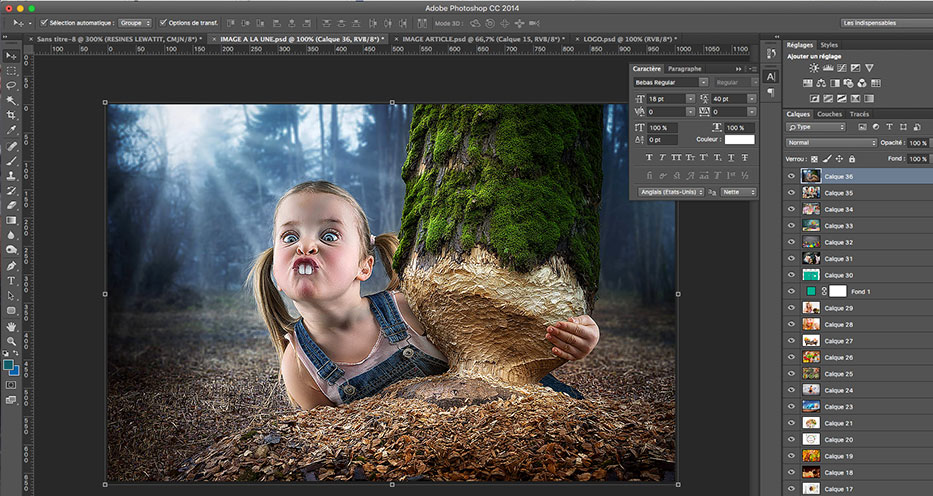Screen dimensions: 933x496
Task: Select the Gradient tool
Action: tap(11, 221)
